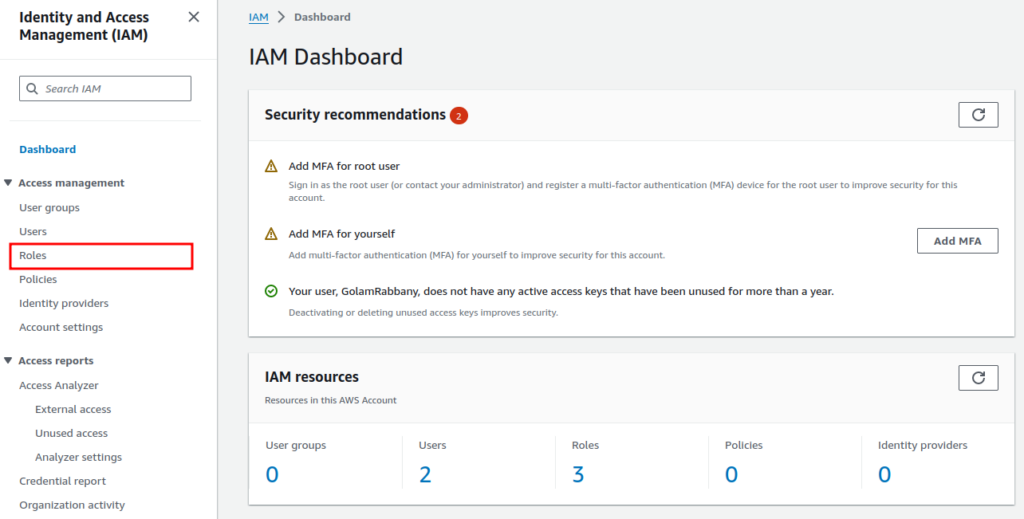This screenshot has height=519, width=1024.
Task: Click the 'Policies' label in IAM resources
Action: pos(744,445)
